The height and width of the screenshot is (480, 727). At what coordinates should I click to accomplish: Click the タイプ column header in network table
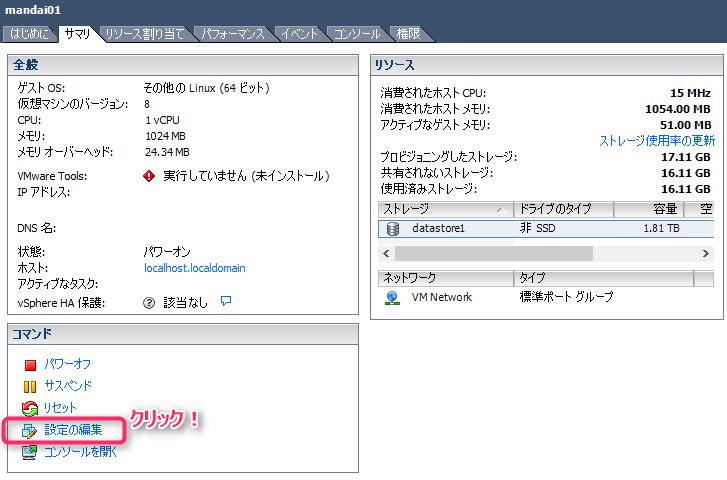click(604, 278)
